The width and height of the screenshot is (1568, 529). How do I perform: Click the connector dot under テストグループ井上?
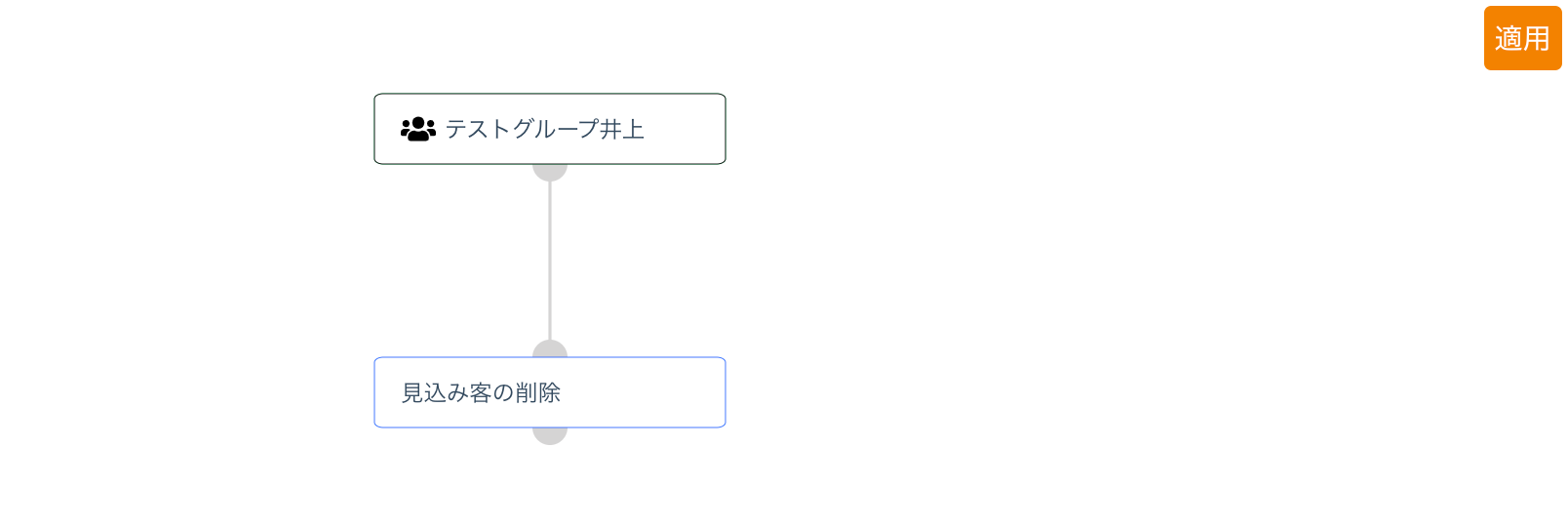[x=550, y=172]
